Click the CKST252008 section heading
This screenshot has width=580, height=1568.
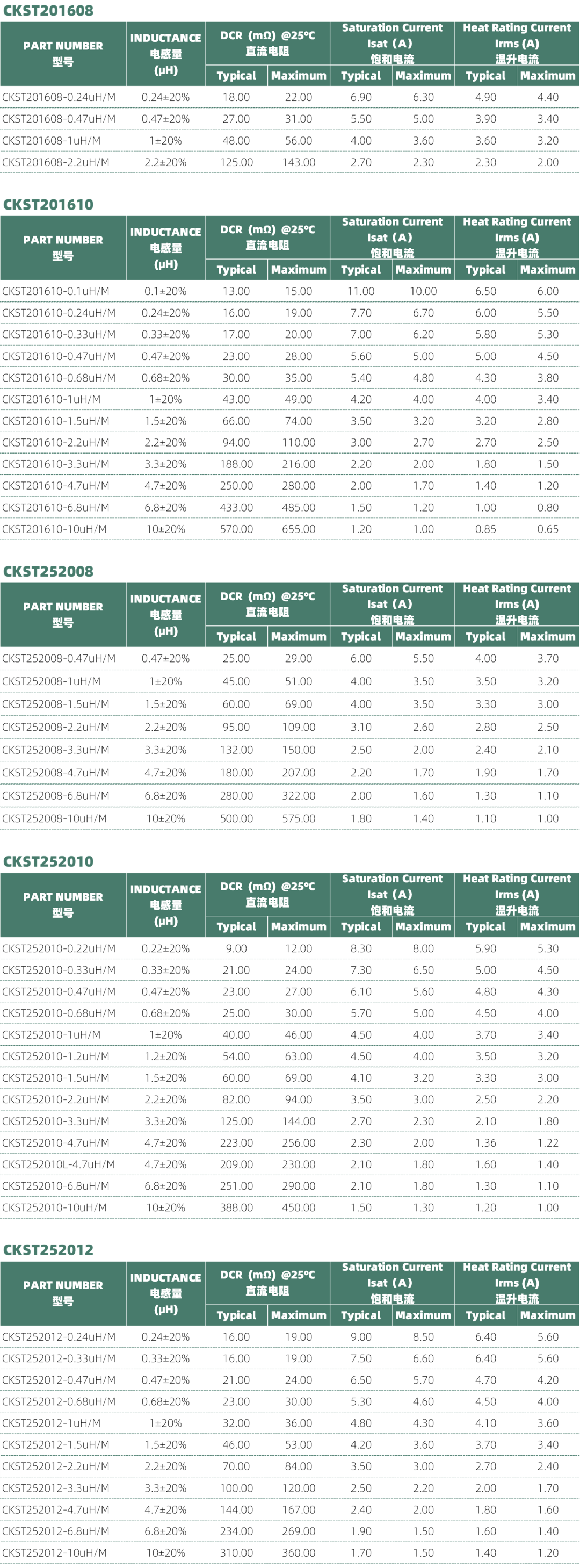coord(48,571)
